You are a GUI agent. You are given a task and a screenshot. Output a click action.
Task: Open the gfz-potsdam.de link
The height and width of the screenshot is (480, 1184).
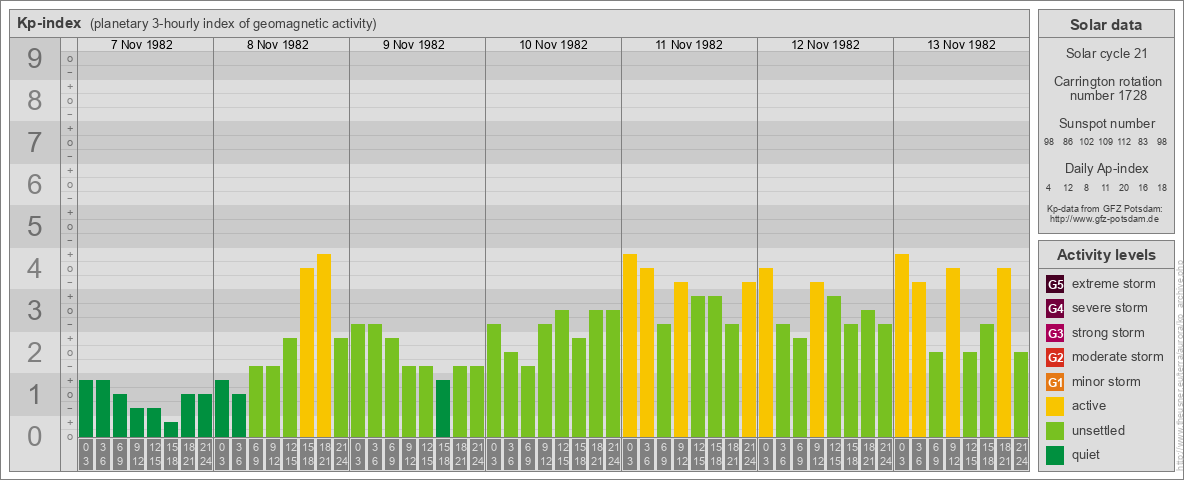[x=1106, y=219]
